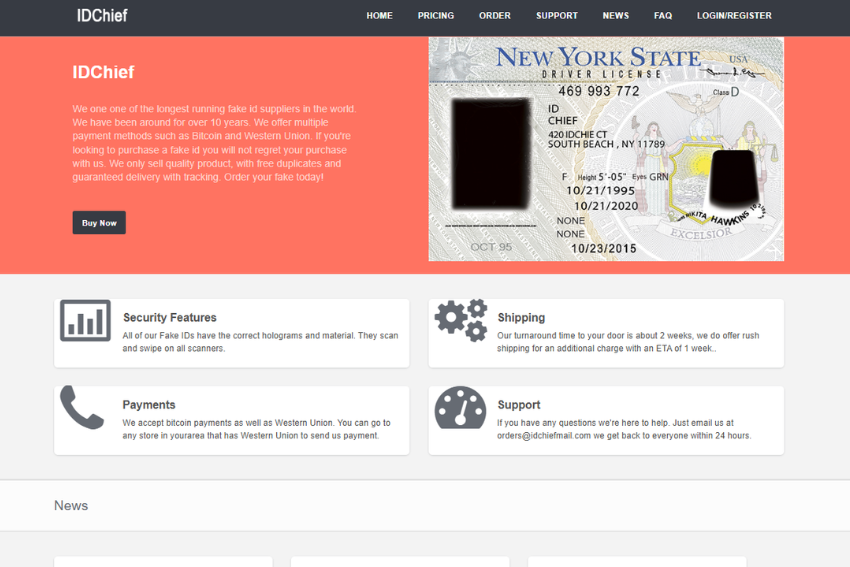Open the HOME nav item
The image size is (850, 567).
pyautogui.click(x=379, y=16)
